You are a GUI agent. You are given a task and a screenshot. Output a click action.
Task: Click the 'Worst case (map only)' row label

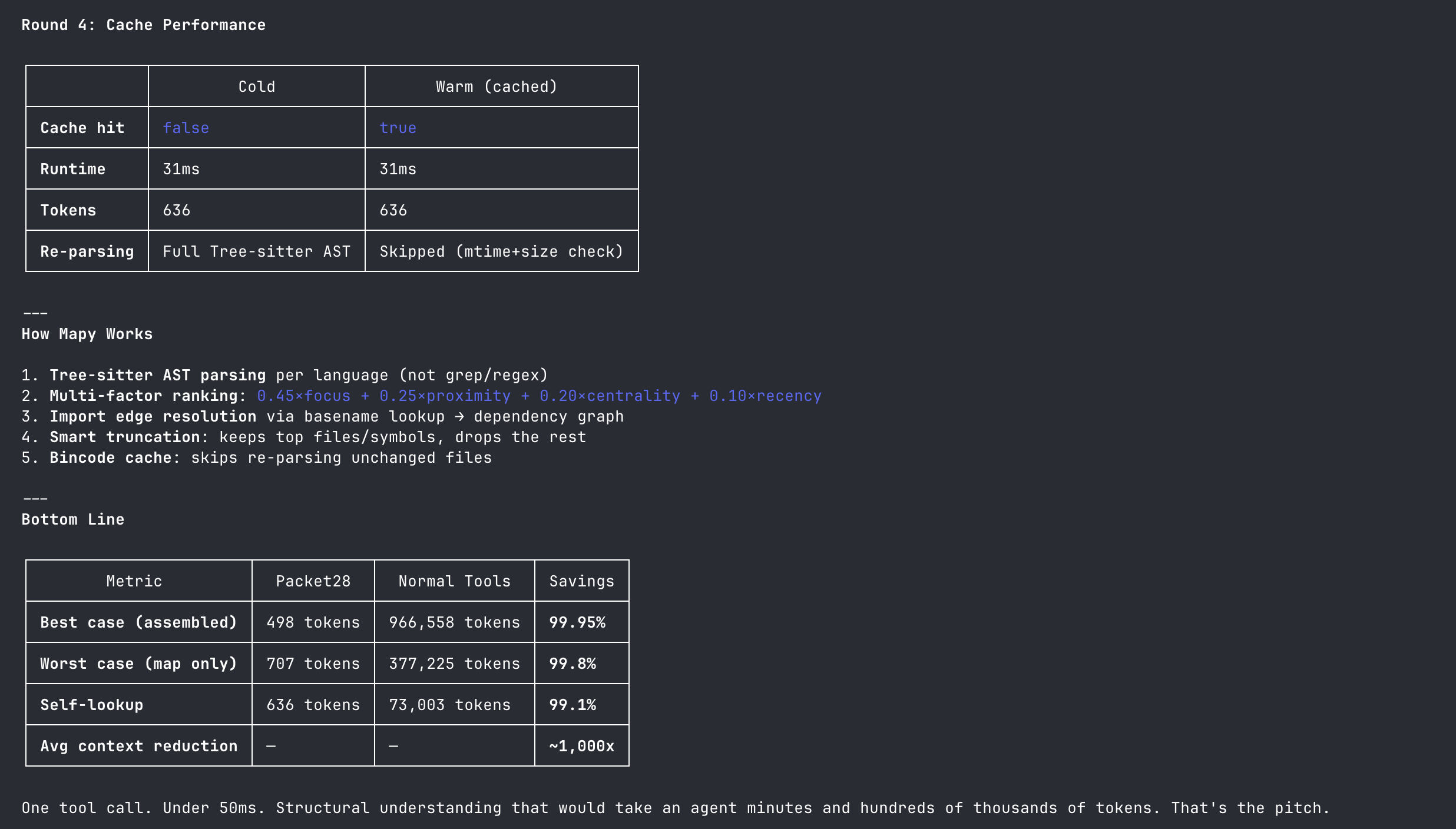coord(138,664)
